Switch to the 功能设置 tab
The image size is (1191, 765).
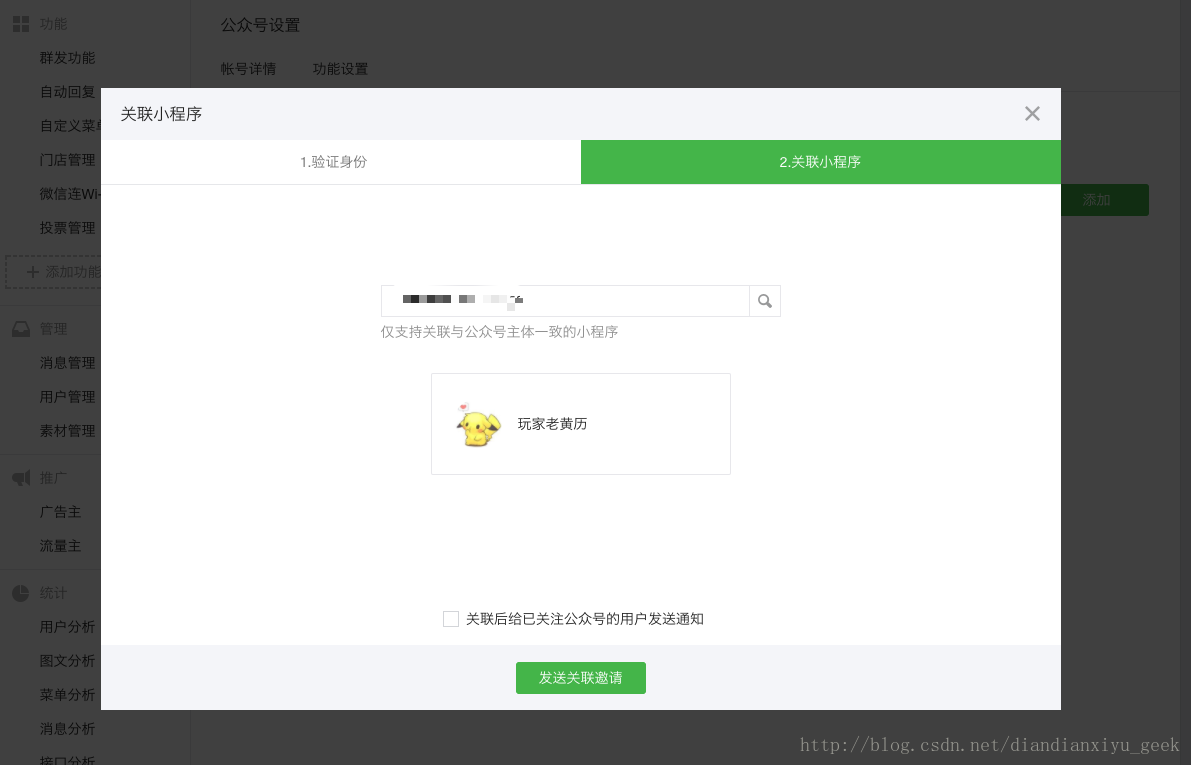coord(339,69)
